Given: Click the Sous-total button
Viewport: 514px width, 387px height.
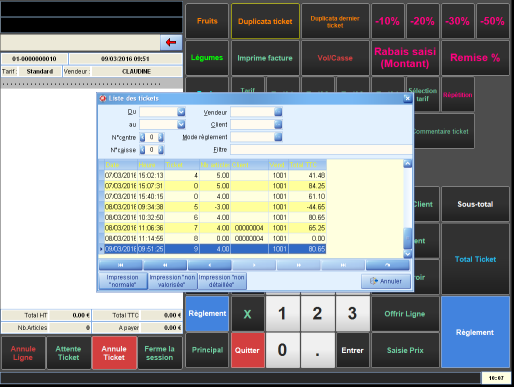Looking at the screenshot, I should pos(475,204).
